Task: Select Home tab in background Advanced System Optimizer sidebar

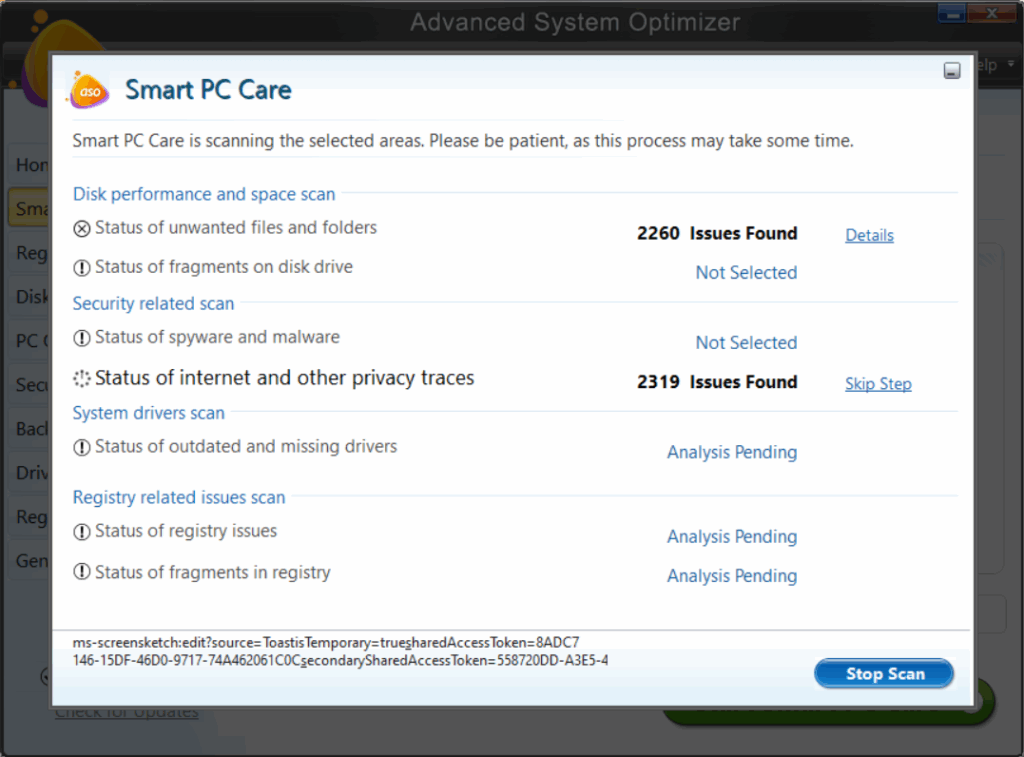Action: coord(30,165)
